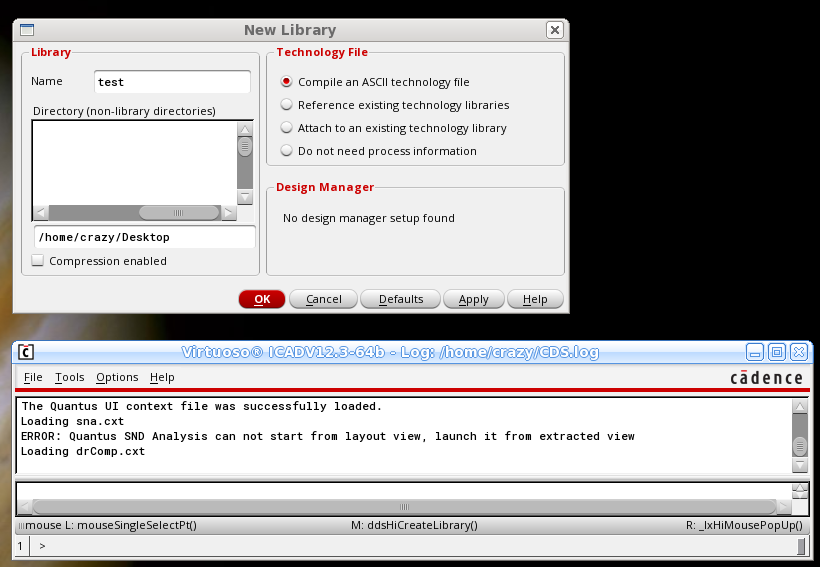Click 'mouse L: mouseSingleSelectPt()' status text
Screen dimensions: 820x567
(111, 525)
